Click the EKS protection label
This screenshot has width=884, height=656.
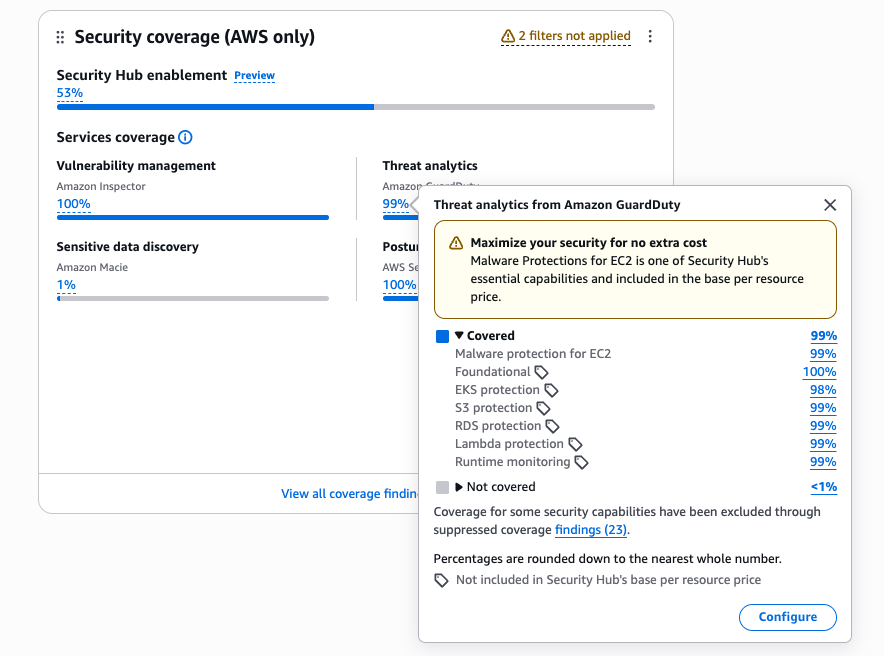click(497, 390)
